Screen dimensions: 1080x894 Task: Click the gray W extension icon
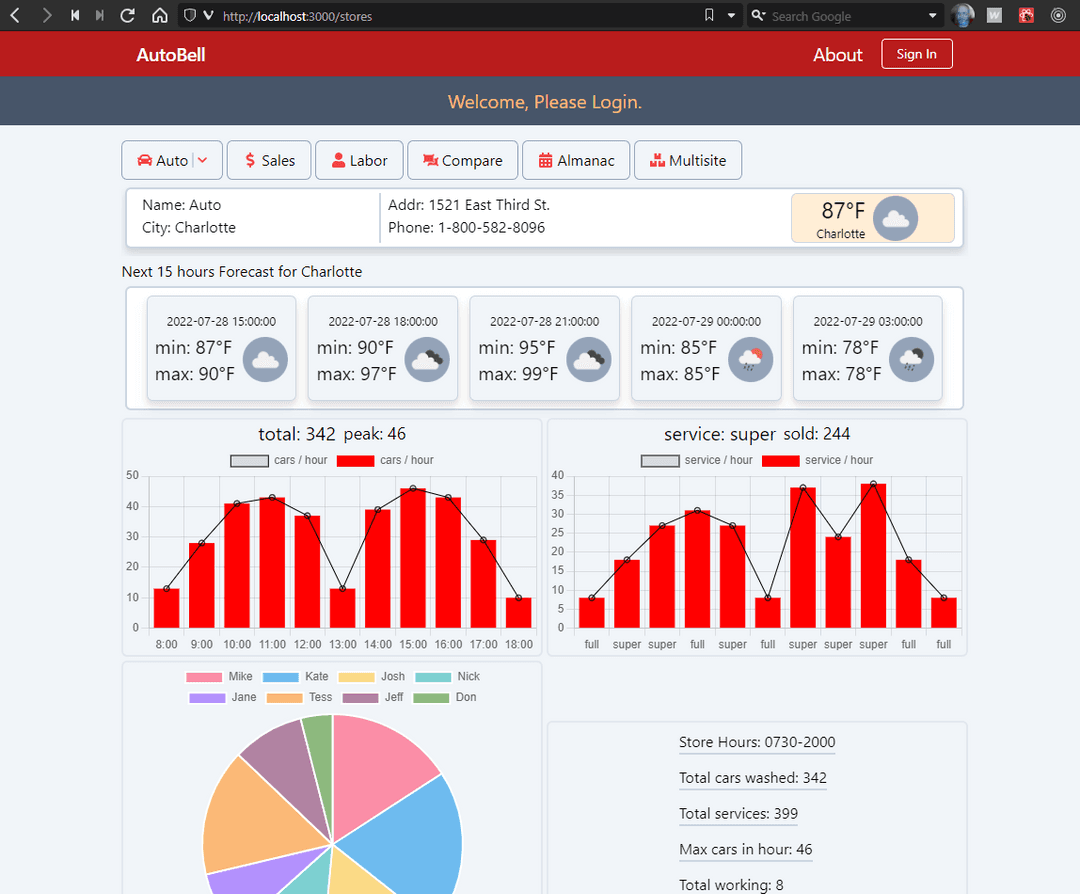coord(994,15)
